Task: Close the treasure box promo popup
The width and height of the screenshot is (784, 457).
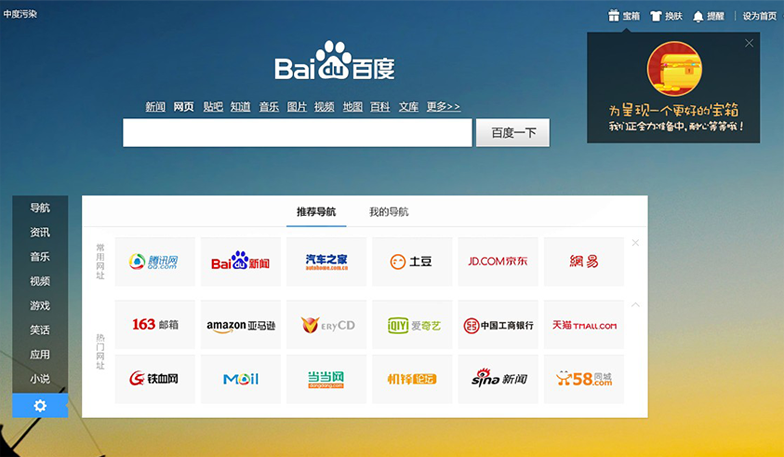Action: [x=749, y=43]
